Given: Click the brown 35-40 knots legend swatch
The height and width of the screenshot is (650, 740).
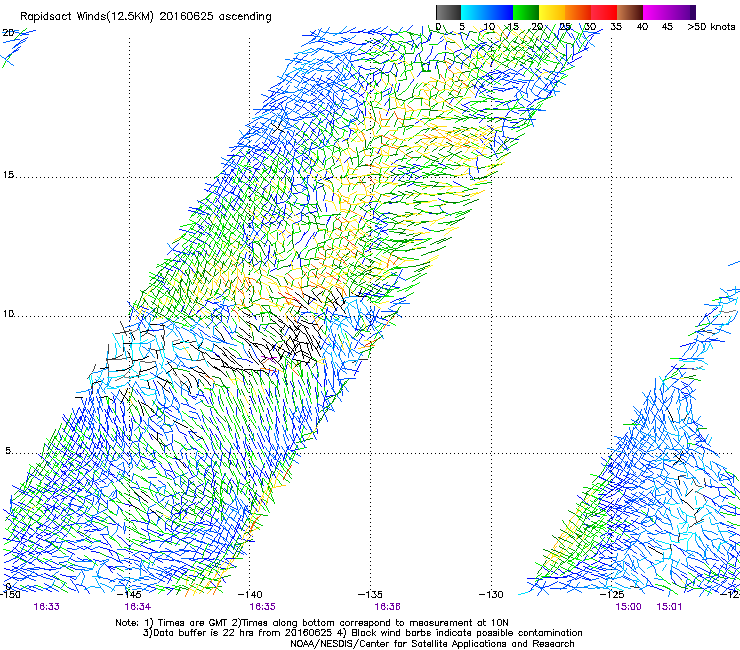Looking at the screenshot, I should coord(630,12).
